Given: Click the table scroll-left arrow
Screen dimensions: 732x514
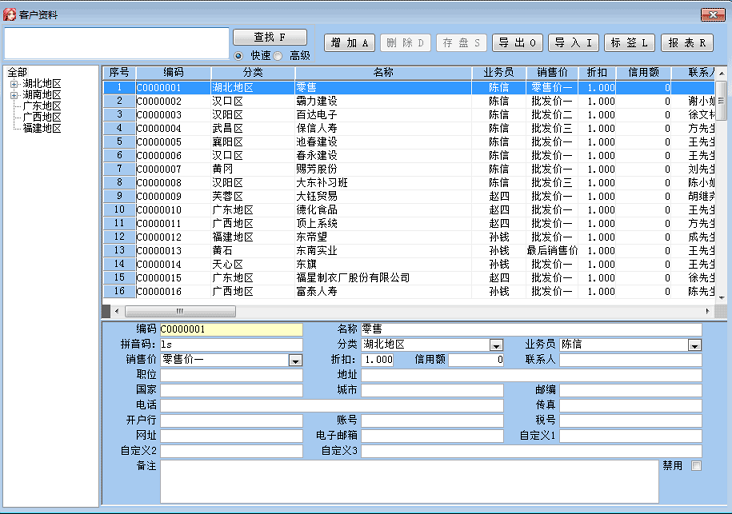Looking at the screenshot, I should (117, 311).
